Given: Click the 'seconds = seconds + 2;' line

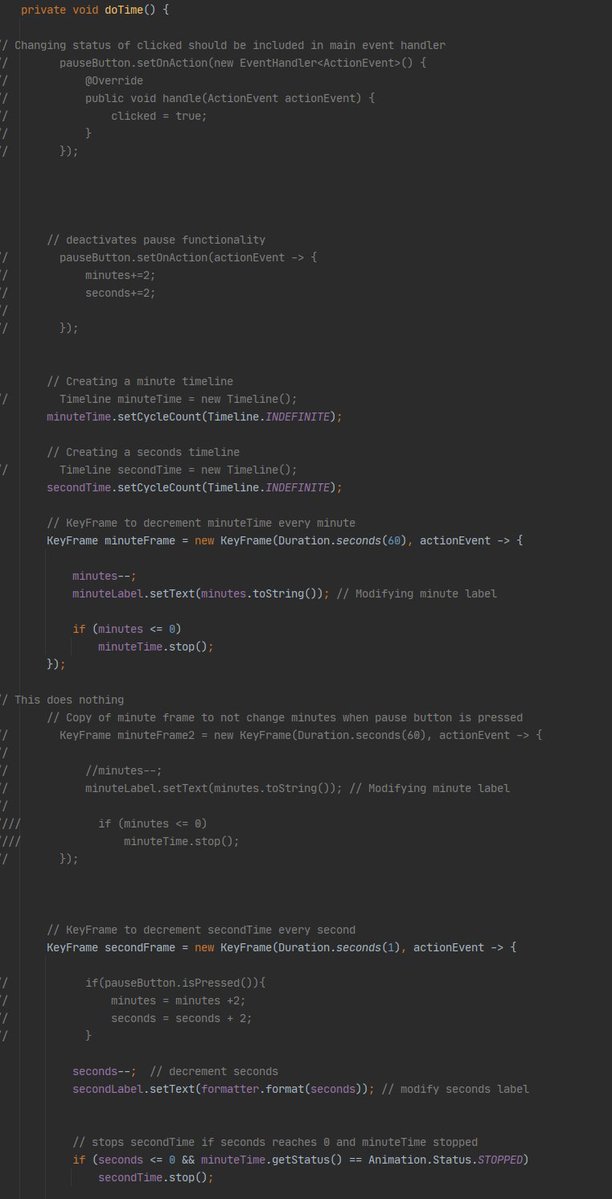Looking at the screenshot, I should click(181, 1017).
